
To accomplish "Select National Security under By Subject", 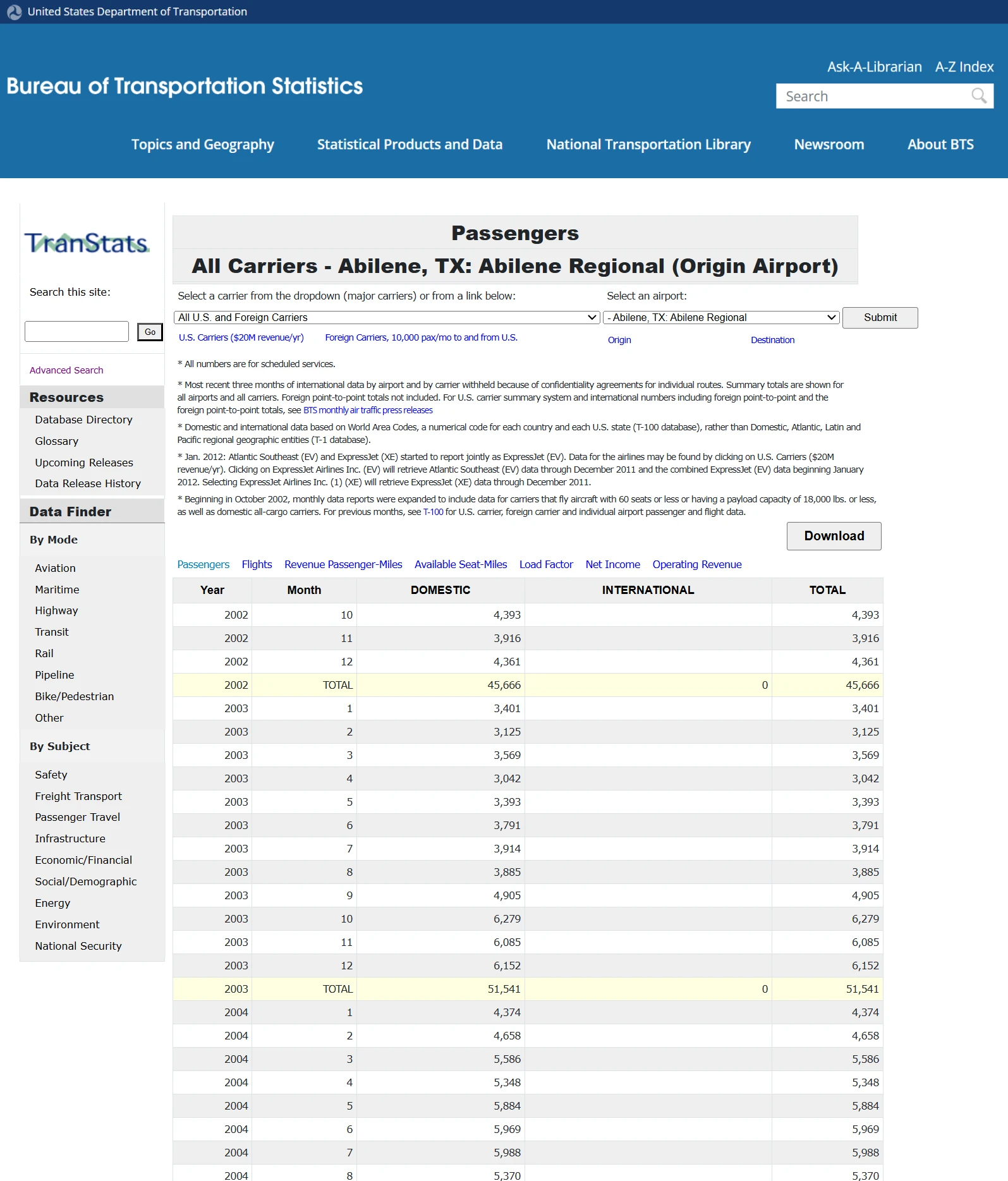I will (78, 946).
